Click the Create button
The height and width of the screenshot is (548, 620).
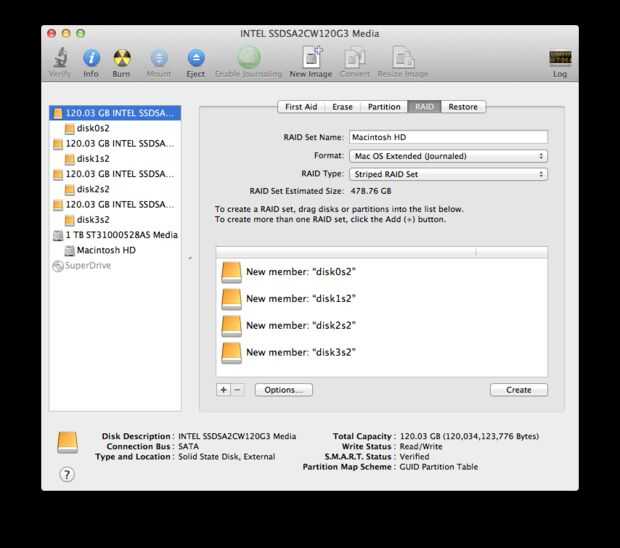519,390
